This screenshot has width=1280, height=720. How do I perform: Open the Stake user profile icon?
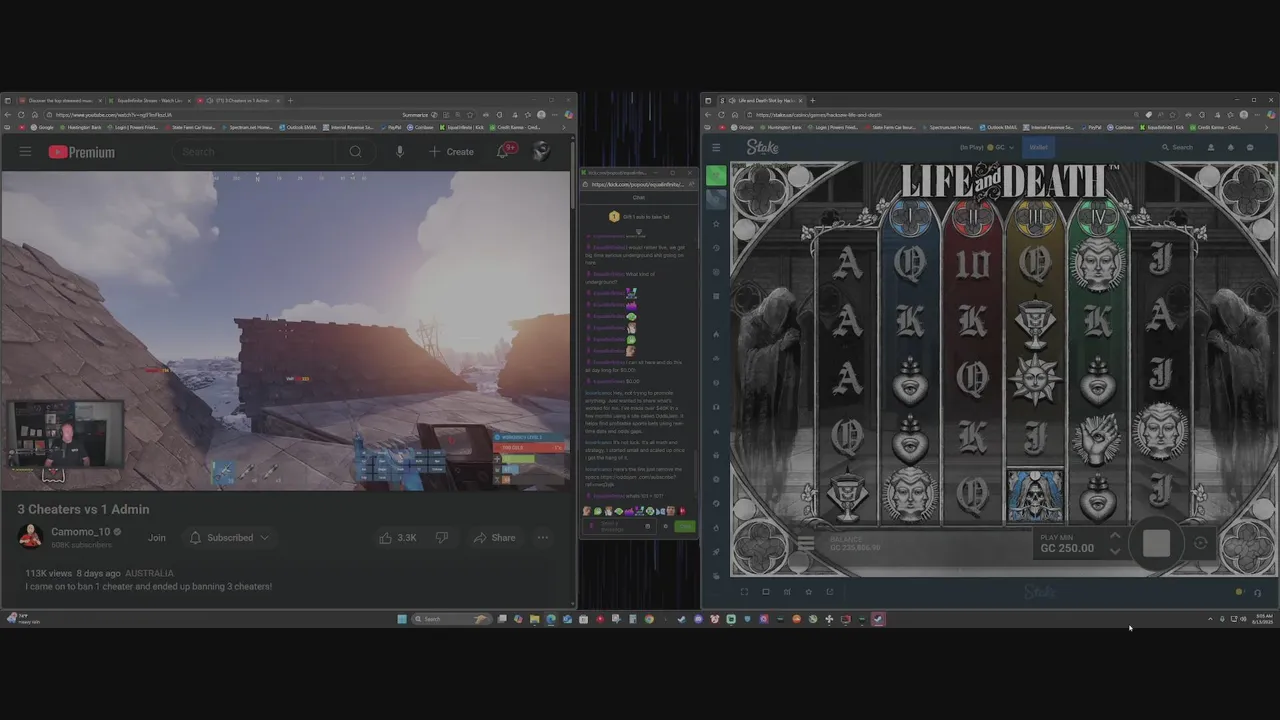(x=1211, y=147)
